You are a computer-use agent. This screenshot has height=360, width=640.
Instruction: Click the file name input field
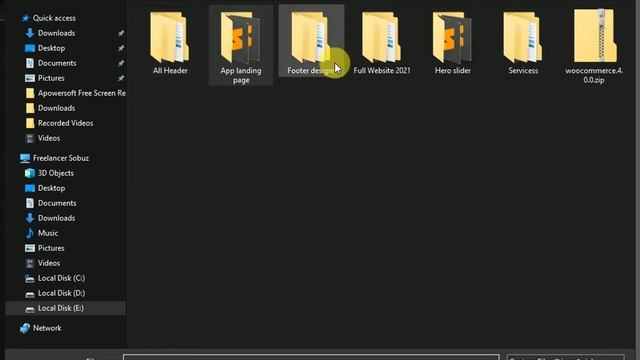click(311, 357)
